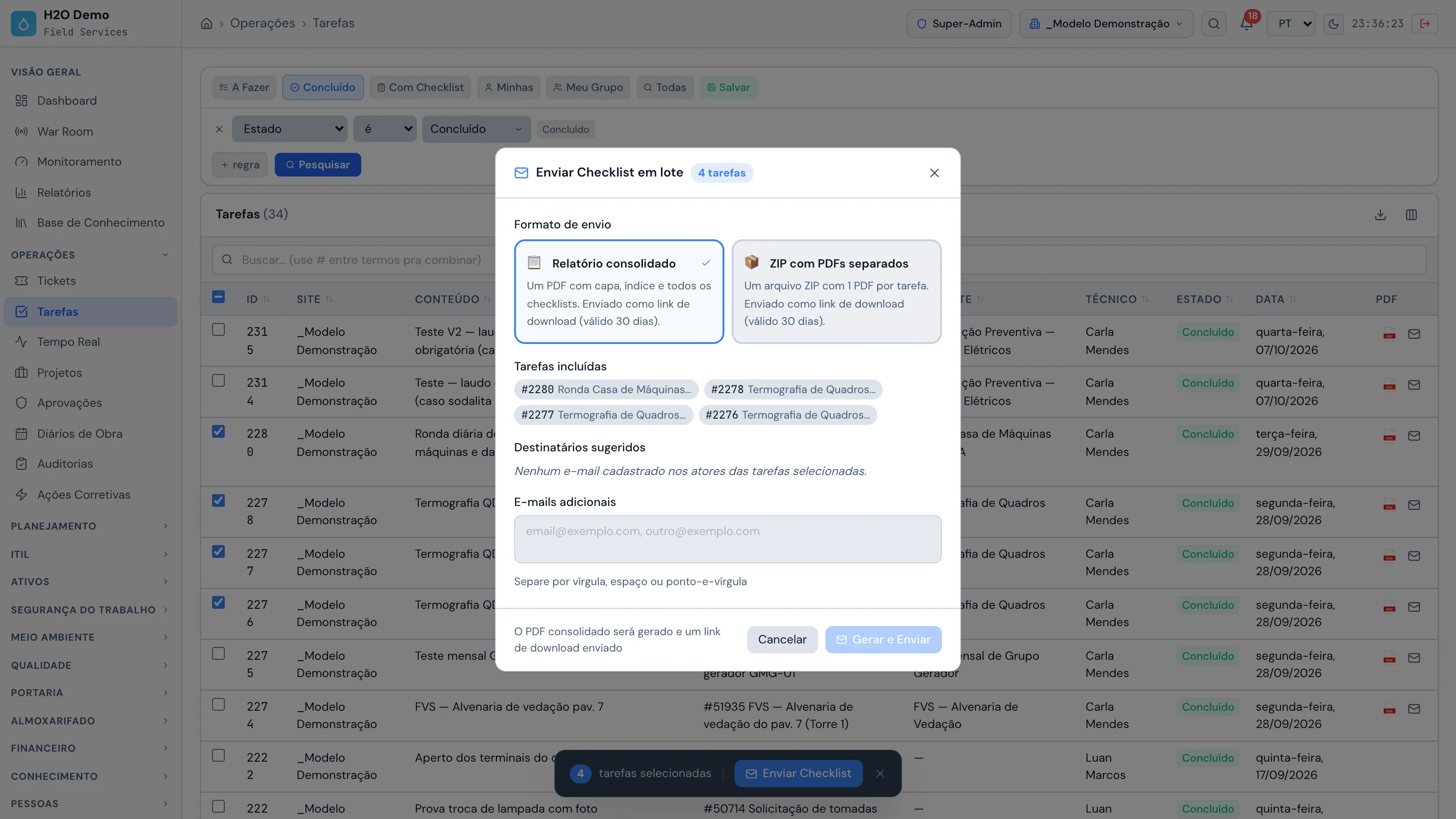The image size is (1456, 819).
Task: Check the checkbox for task 2315
Action: pos(218,329)
